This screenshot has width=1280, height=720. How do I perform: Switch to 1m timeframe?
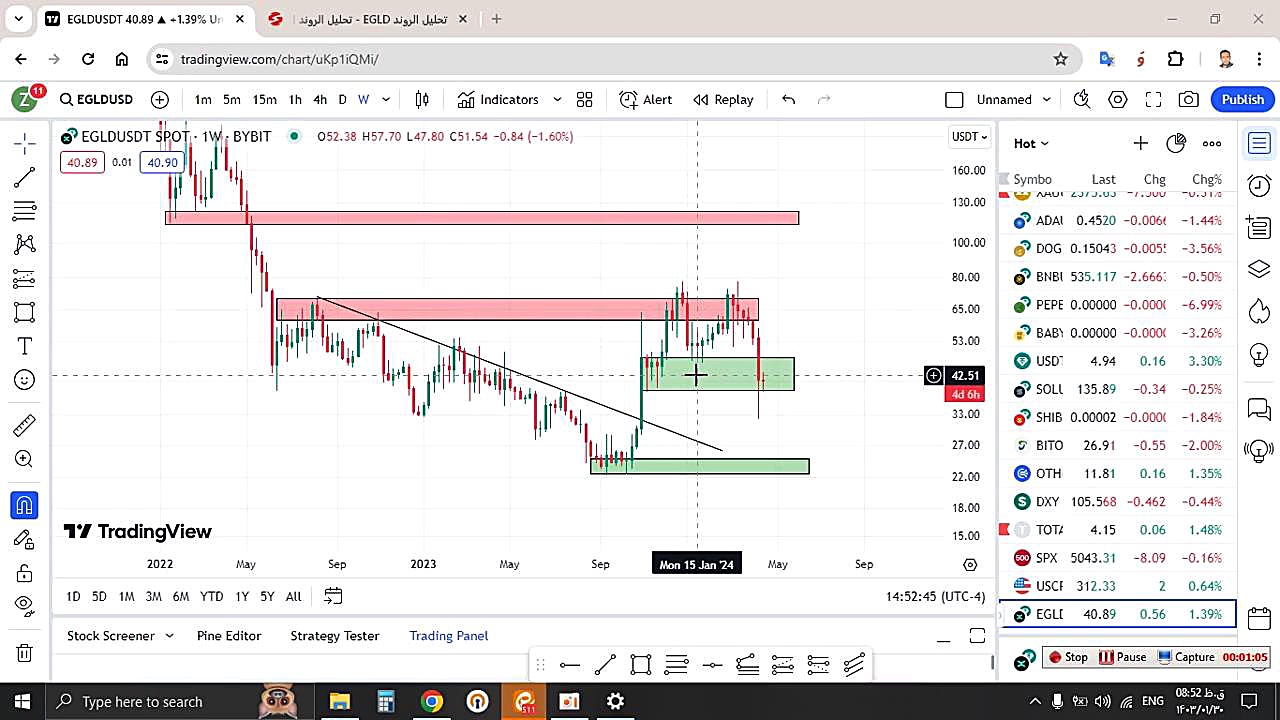tap(203, 99)
